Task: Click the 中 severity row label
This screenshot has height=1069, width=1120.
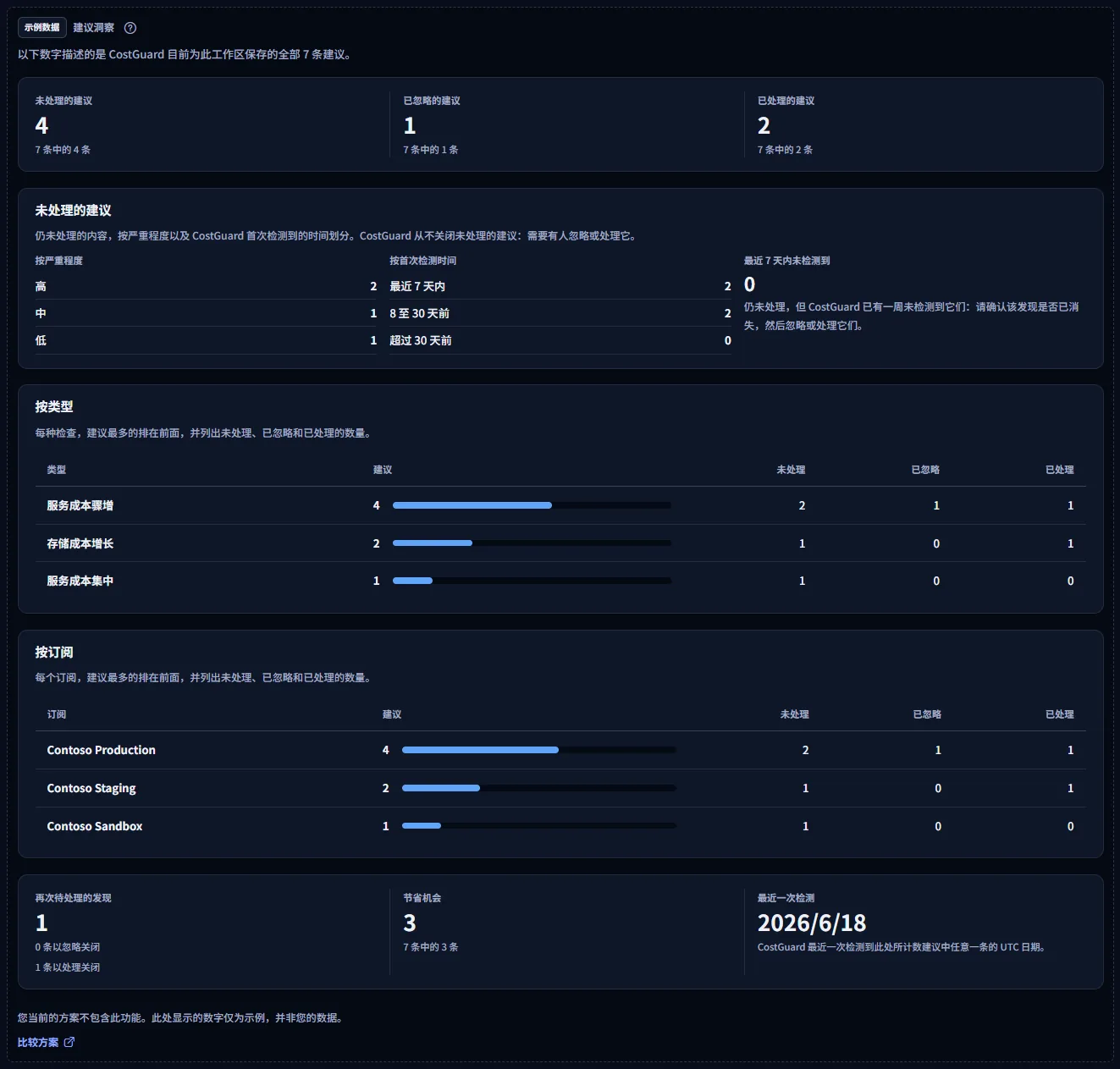Action: coord(41,313)
